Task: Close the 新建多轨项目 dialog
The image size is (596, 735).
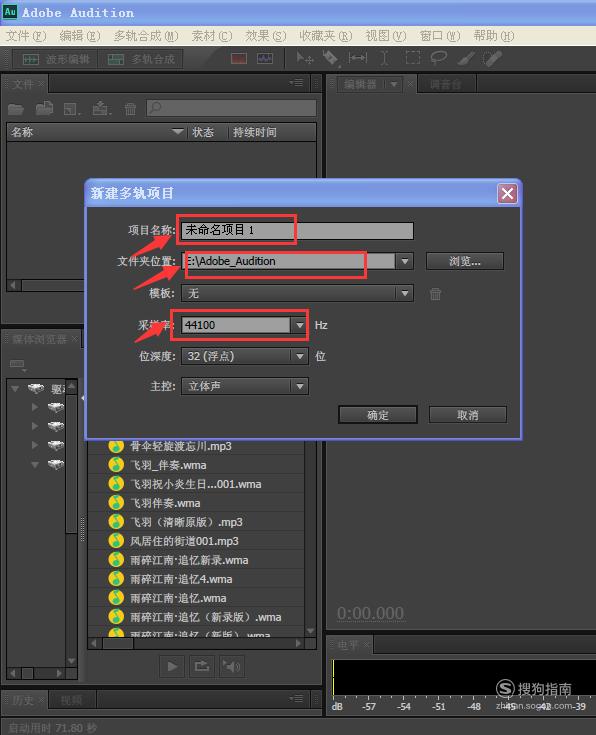Action: pos(507,193)
